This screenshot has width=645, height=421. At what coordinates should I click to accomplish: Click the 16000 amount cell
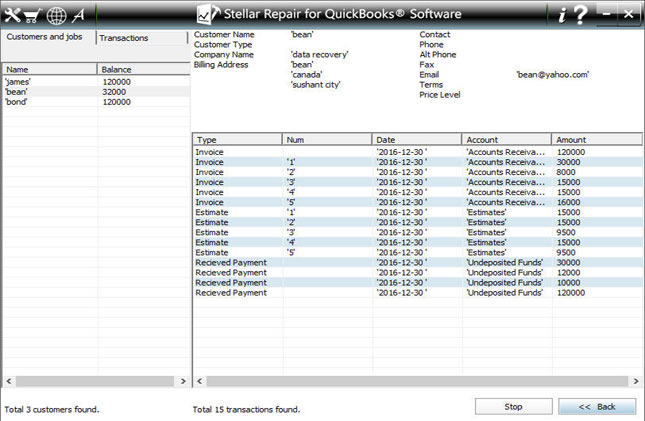click(x=568, y=202)
